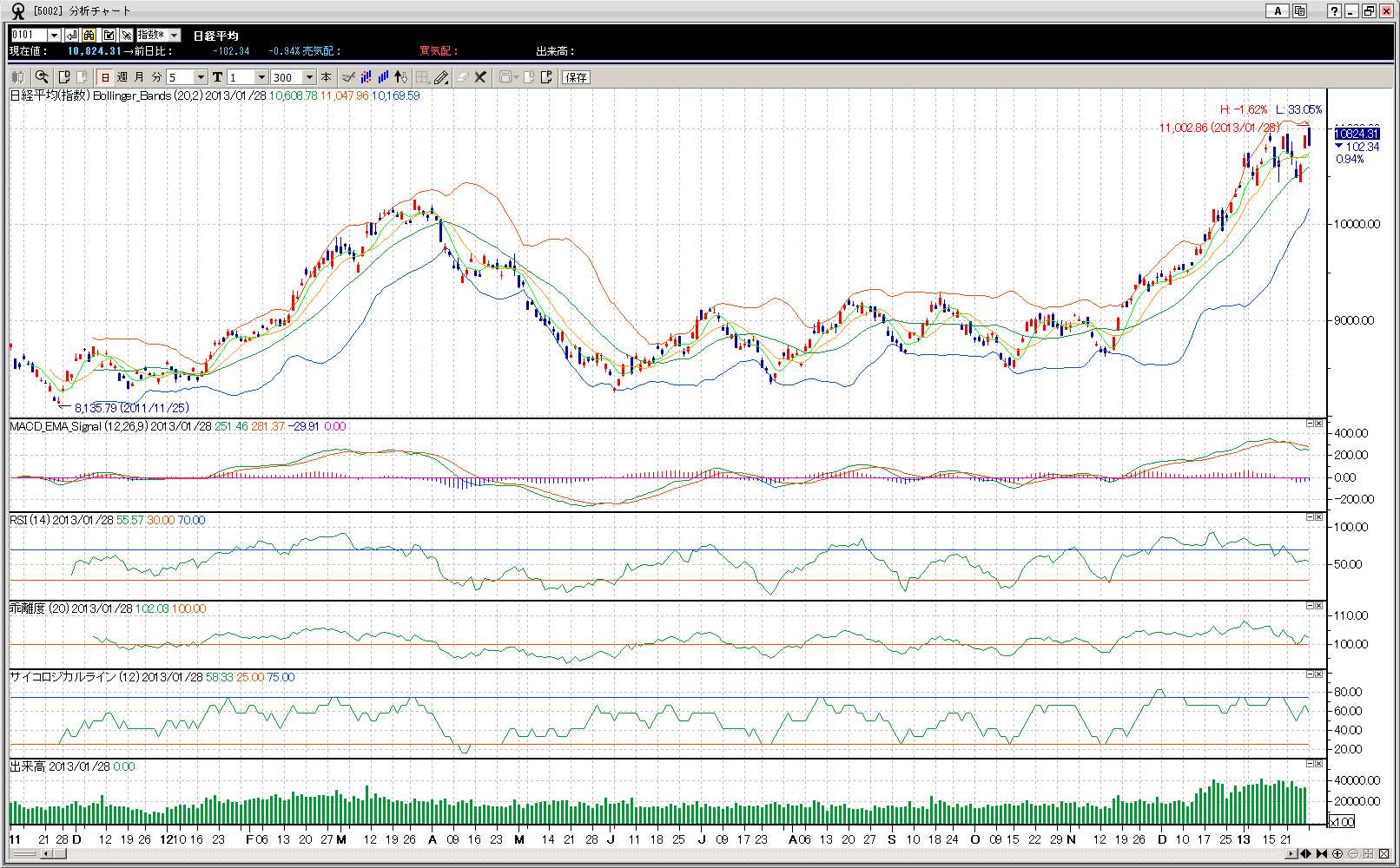The image size is (1400, 868).
Task: Click the horizontal scrollbar right arrow
Action: (1291, 854)
